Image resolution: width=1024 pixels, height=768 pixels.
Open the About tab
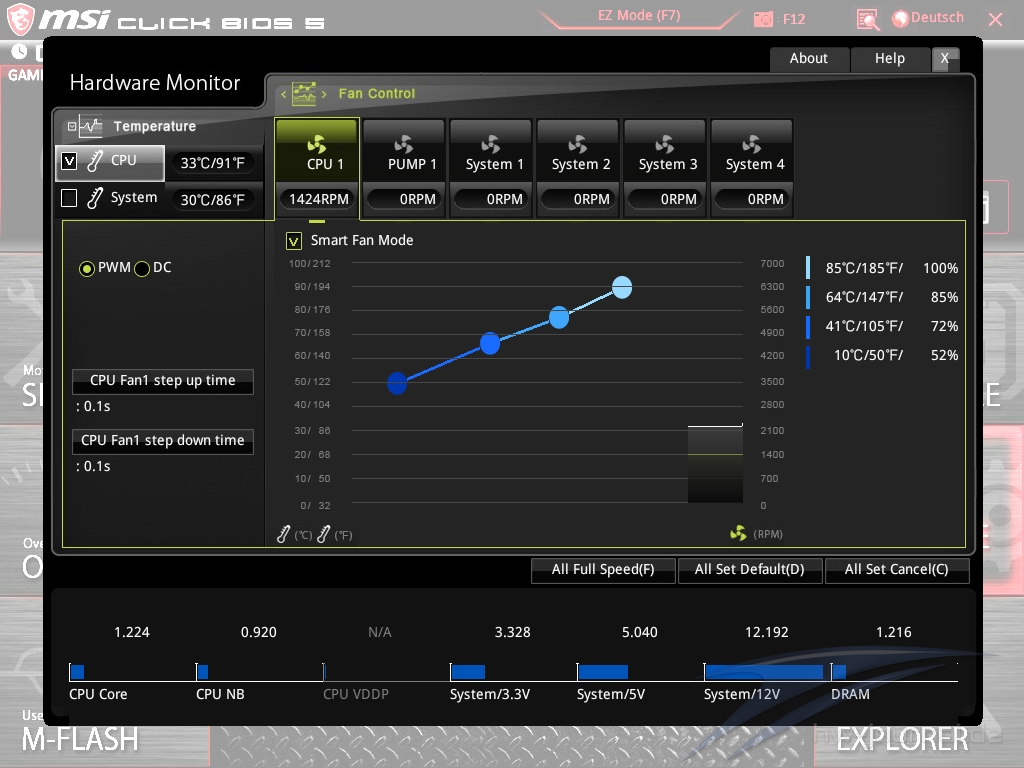click(x=808, y=59)
